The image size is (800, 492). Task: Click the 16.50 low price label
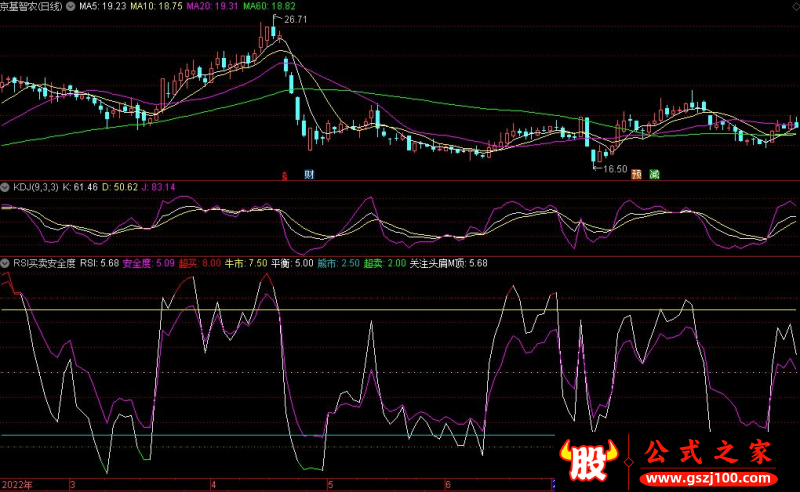[614, 169]
